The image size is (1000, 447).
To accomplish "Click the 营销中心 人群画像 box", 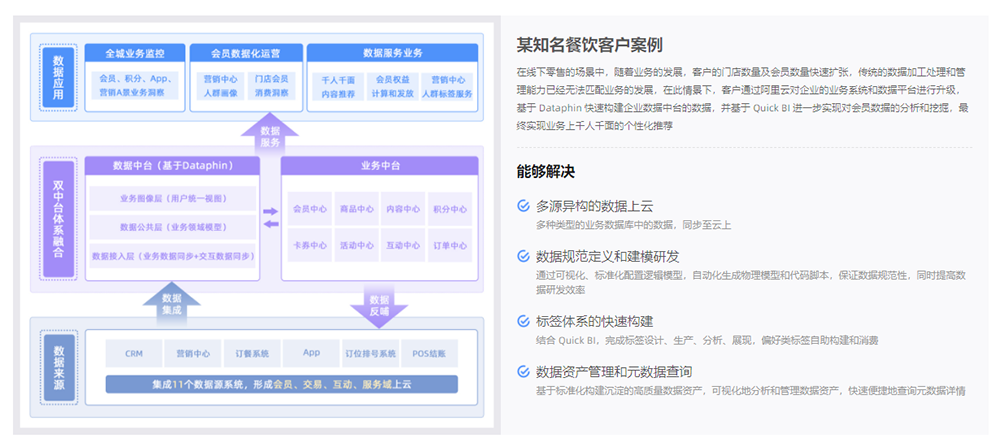I will coord(220,86).
